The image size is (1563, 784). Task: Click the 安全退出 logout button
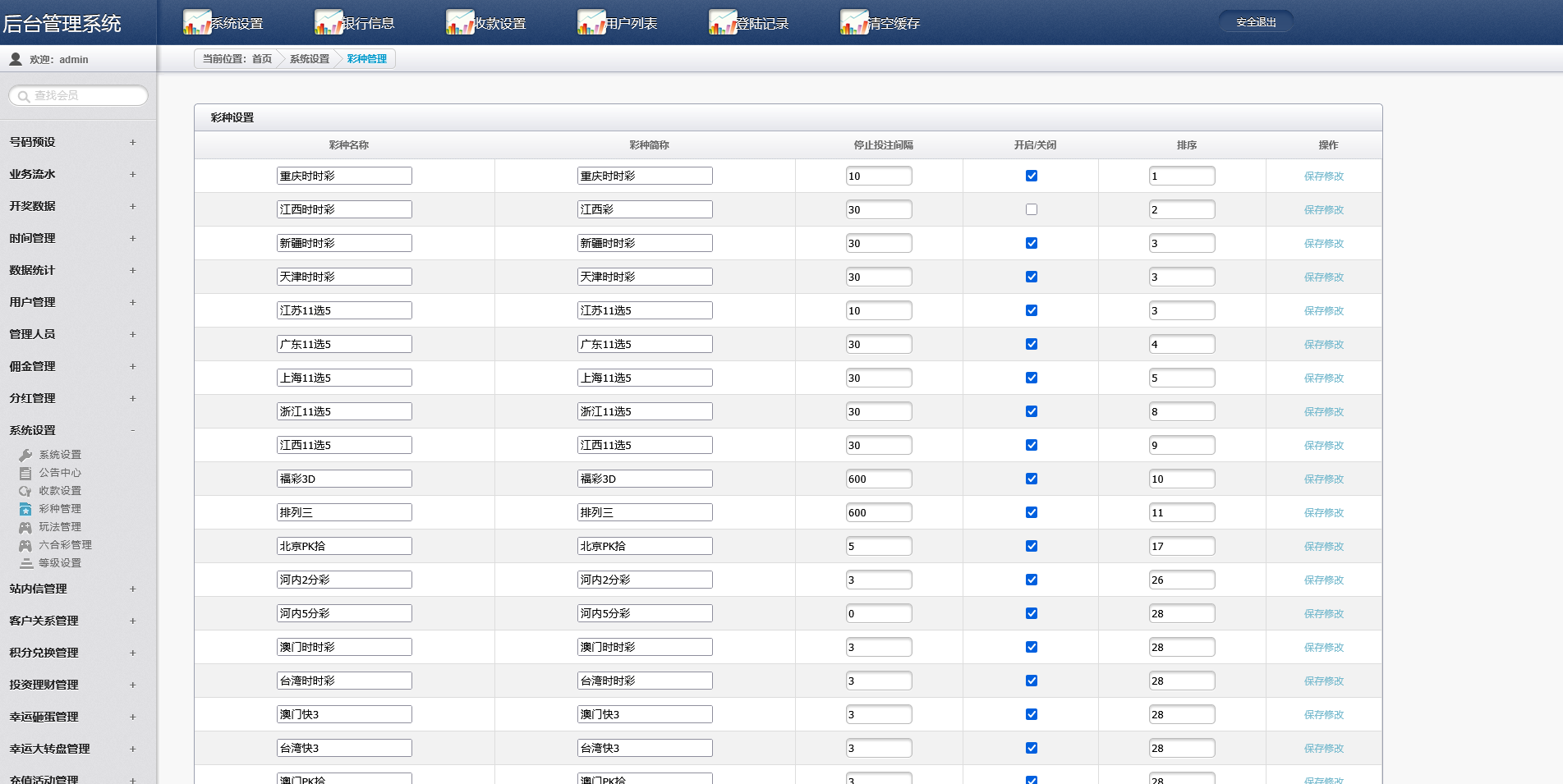click(1256, 22)
